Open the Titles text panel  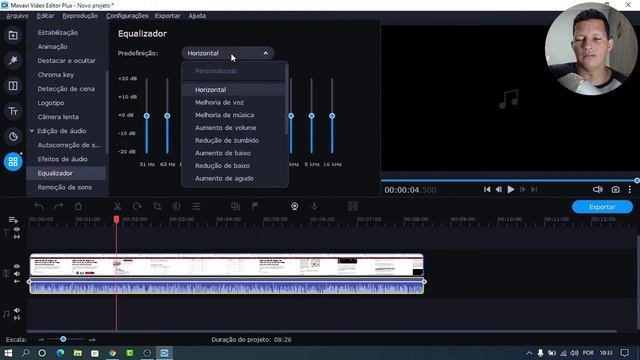point(13,111)
